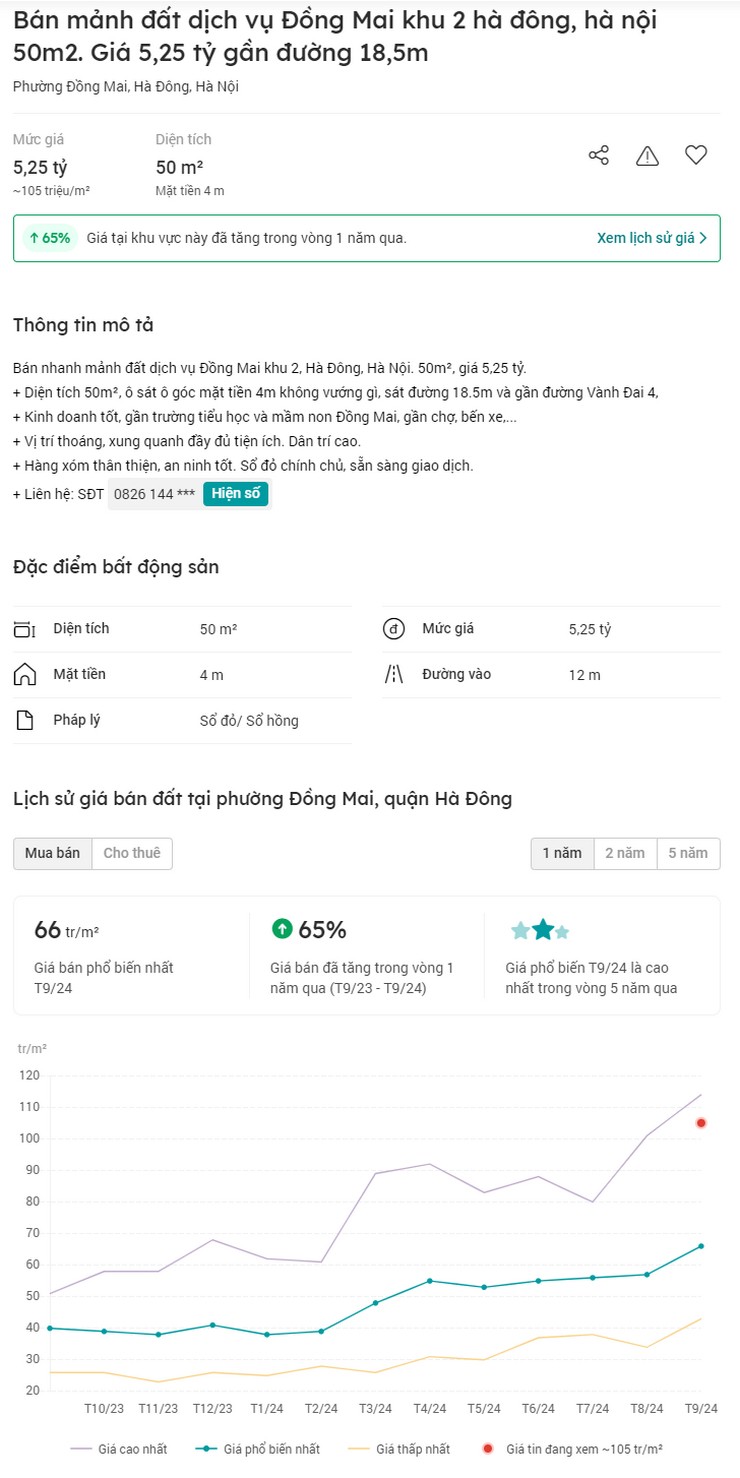Report listing with warning triangle icon
The width and height of the screenshot is (740, 1478).
tap(648, 155)
